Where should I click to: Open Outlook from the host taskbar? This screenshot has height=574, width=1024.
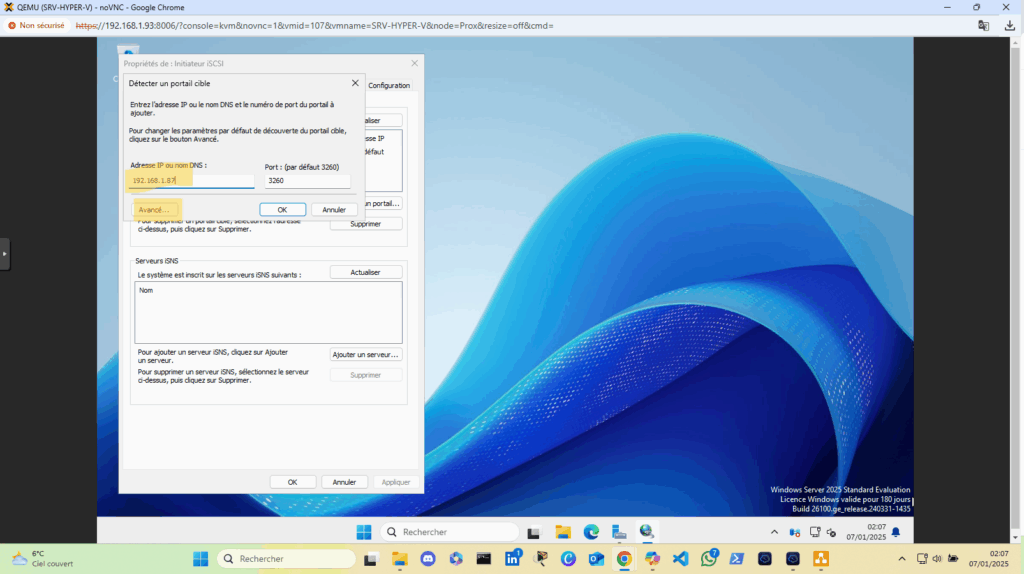[596, 559]
